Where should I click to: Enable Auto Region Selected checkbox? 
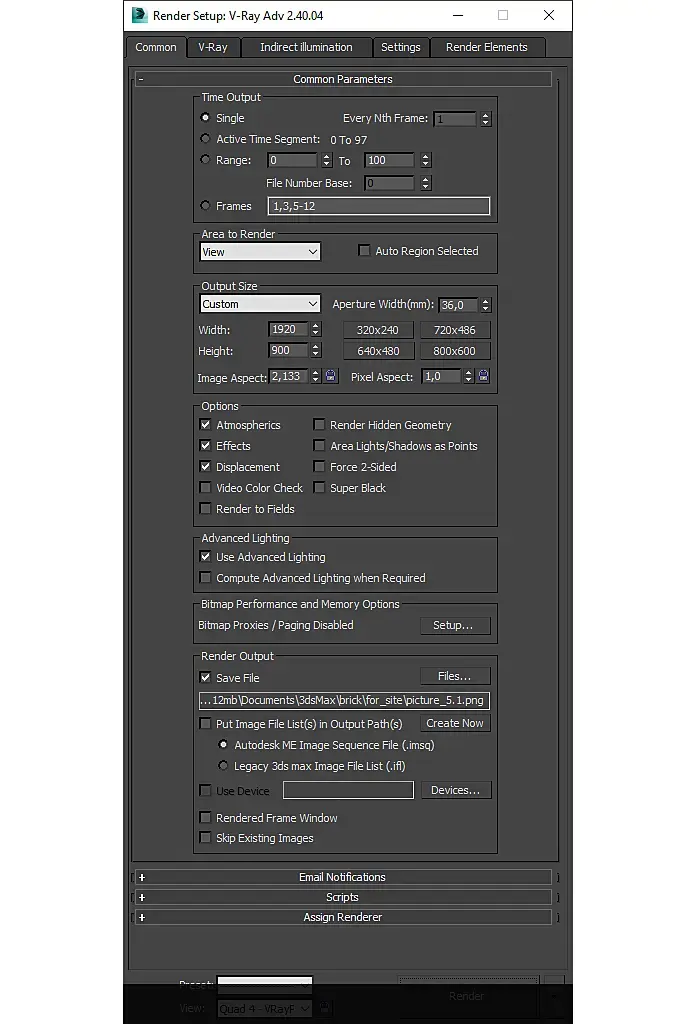pos(364,251)
